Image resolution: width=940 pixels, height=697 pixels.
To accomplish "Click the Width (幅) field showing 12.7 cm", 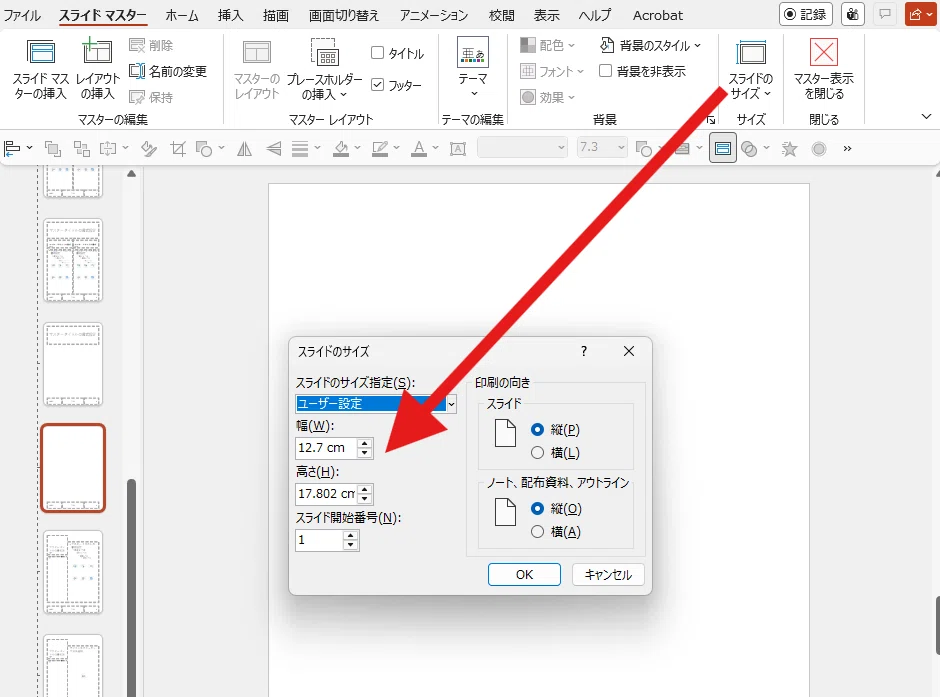I will (x=328, y=448).
